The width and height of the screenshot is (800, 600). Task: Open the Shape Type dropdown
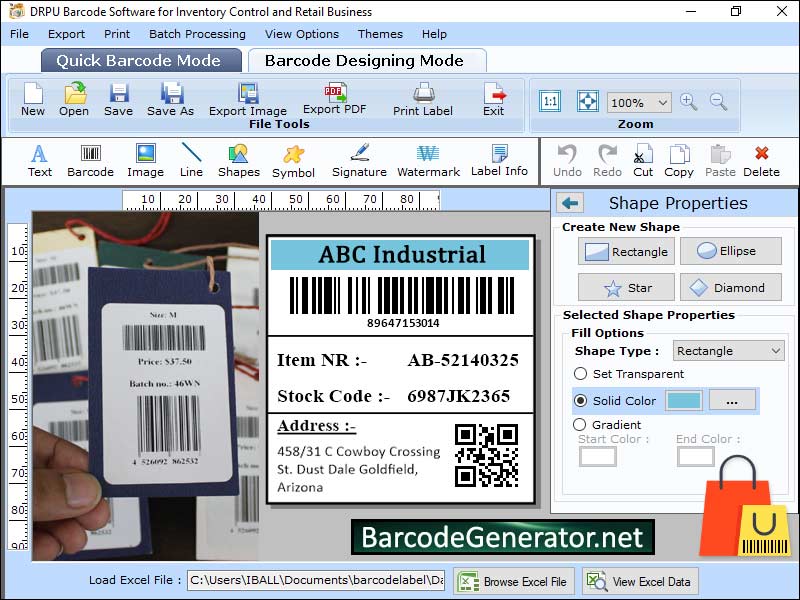tap(728, 350)
